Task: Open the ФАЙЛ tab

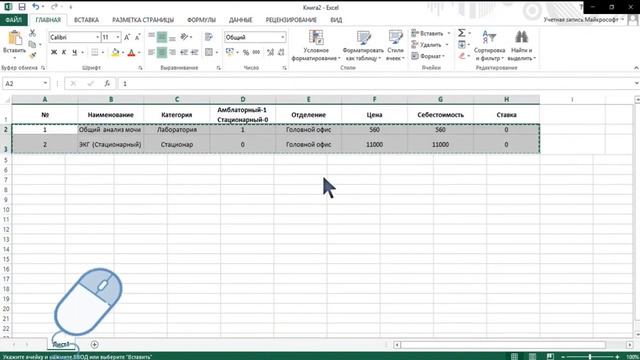Action: pyautogui.click(x=13, y=20)
